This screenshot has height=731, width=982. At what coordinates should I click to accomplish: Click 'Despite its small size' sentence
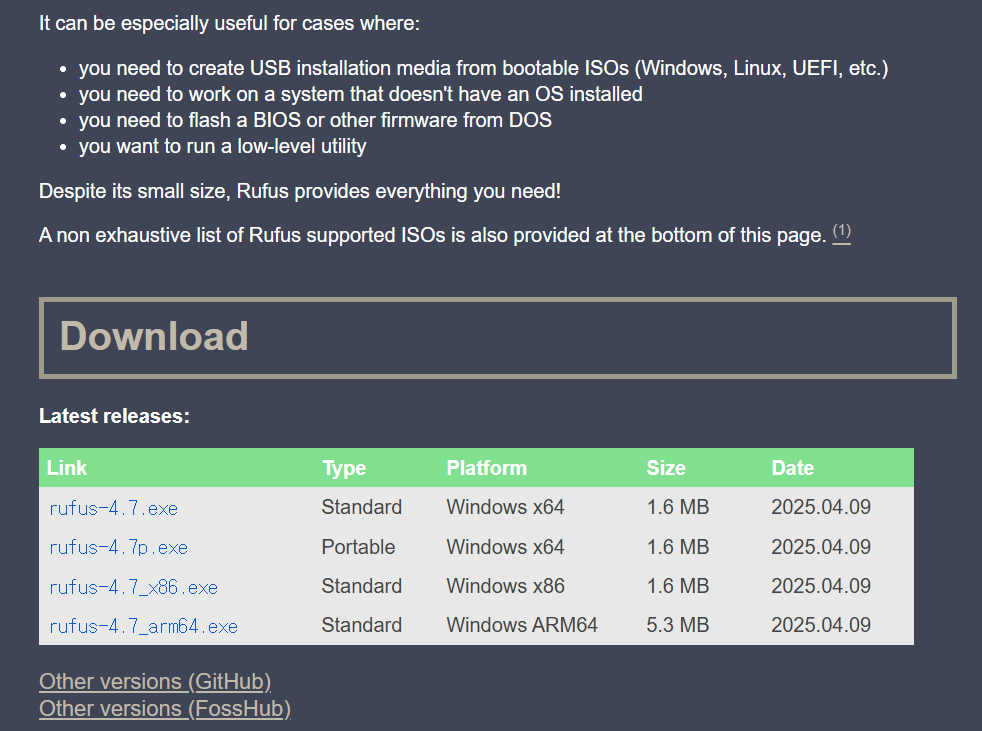(300, 191)
